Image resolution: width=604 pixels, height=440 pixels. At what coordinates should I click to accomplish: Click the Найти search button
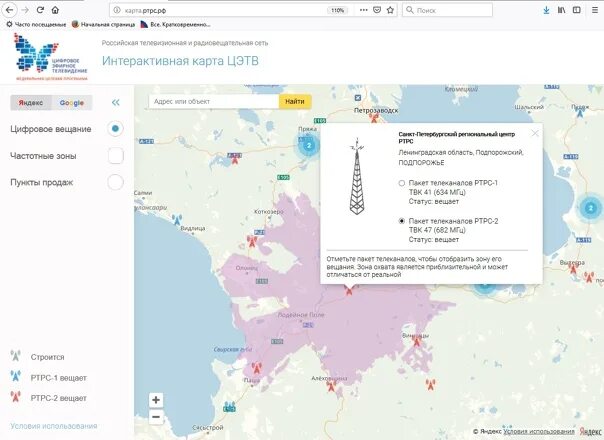295,101
